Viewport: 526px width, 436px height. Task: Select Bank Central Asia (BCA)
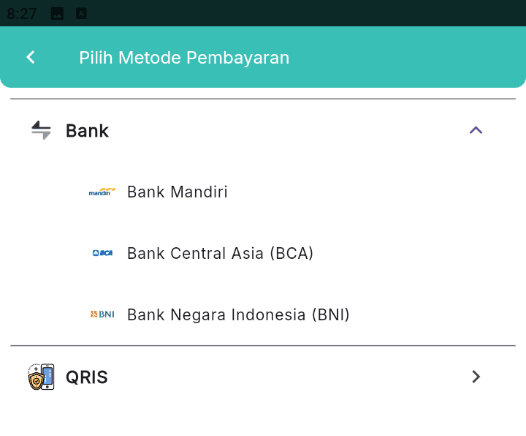tap(263, 253)
